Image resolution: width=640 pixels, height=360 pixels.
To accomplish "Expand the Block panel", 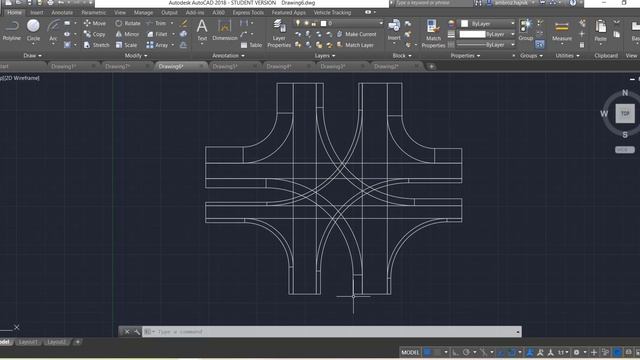I will click(x=402, y=56).
